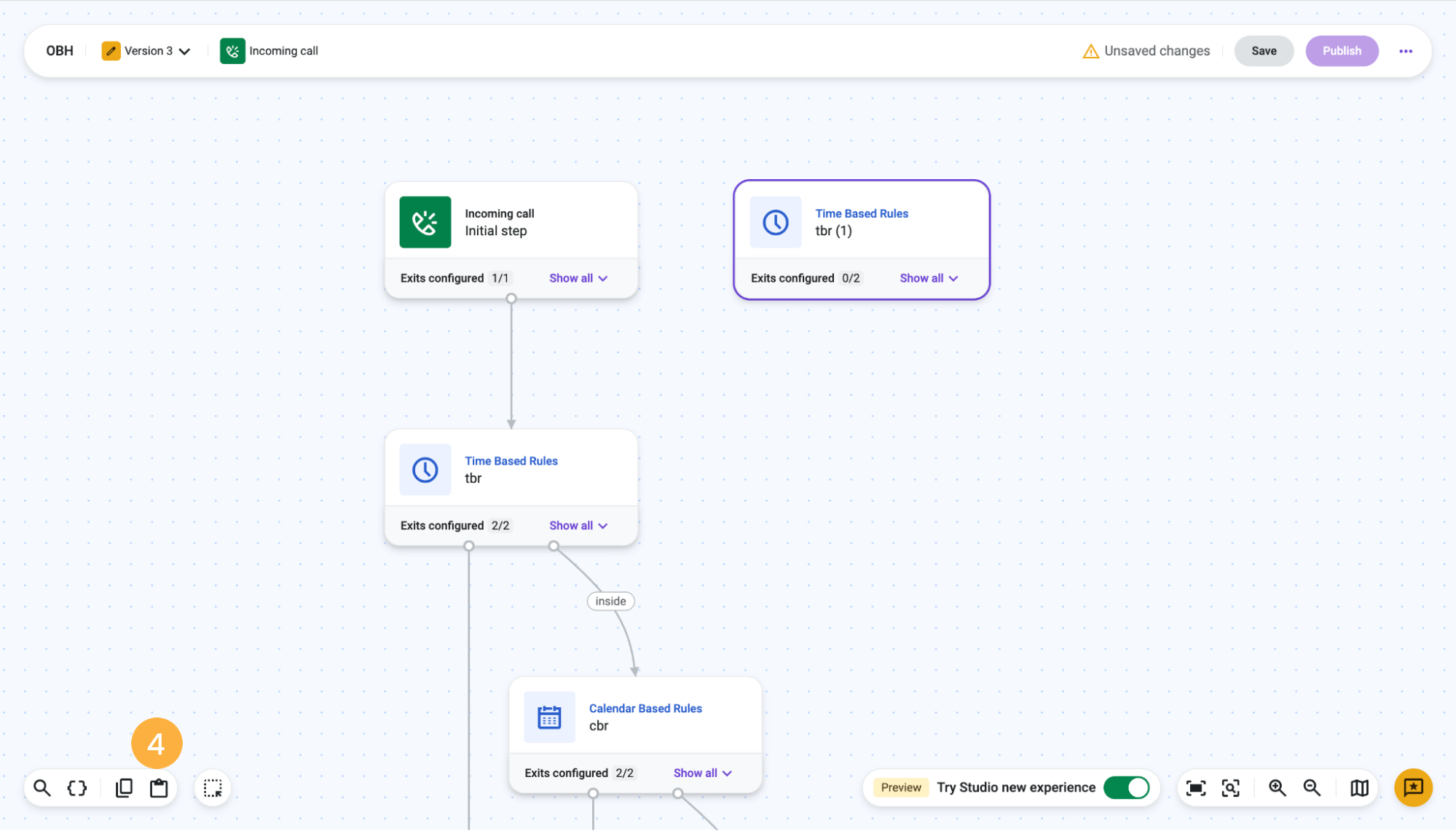
Task: Click the left exit connector of tbr step
Action: [469, 546]
